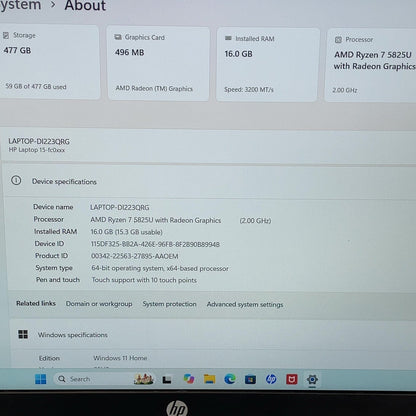Viewport: 416px width, 416px height.
Task: Collapse the Device specifications section
Action: (x=209, y=181)
